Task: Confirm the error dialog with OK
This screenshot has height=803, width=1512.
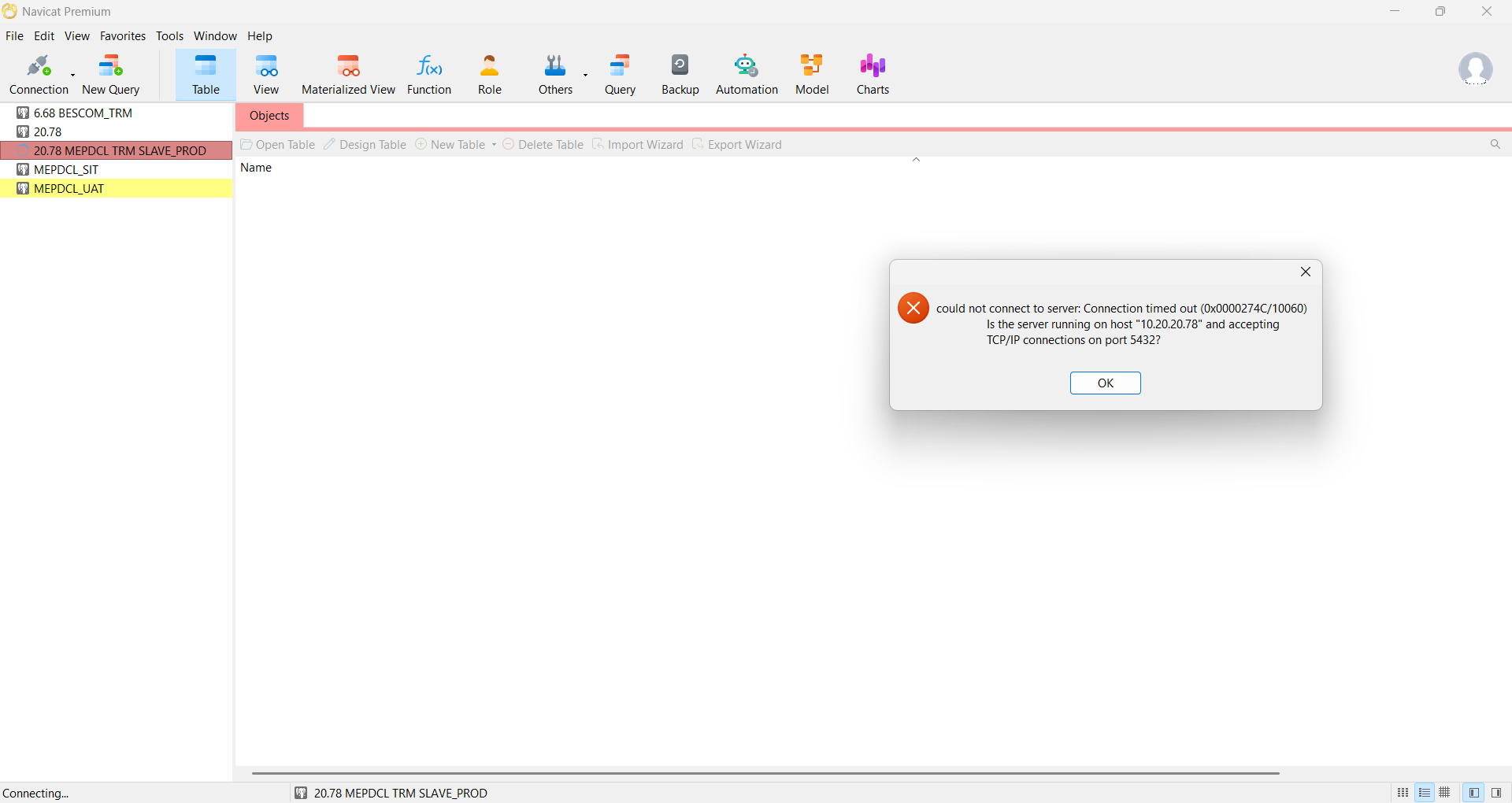Action: point(1105,383)
